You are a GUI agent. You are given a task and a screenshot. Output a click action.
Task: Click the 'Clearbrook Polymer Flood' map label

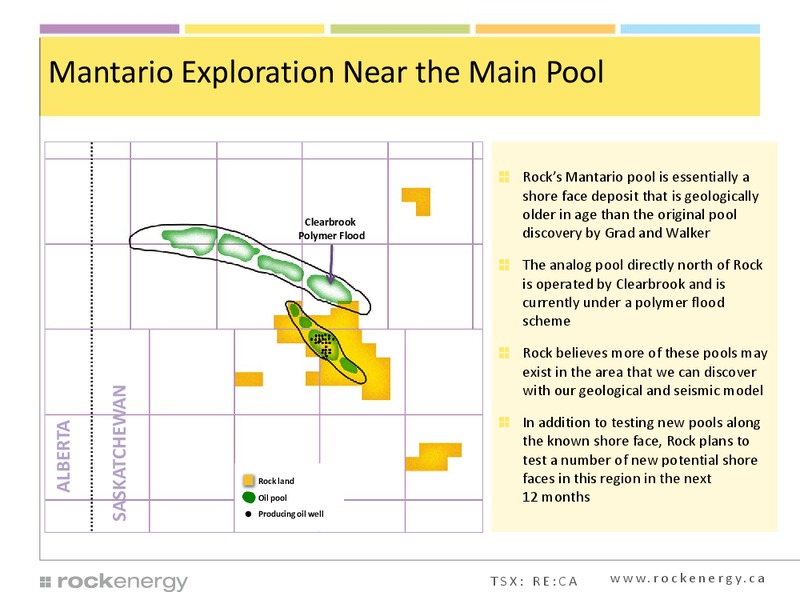[331, 229]
